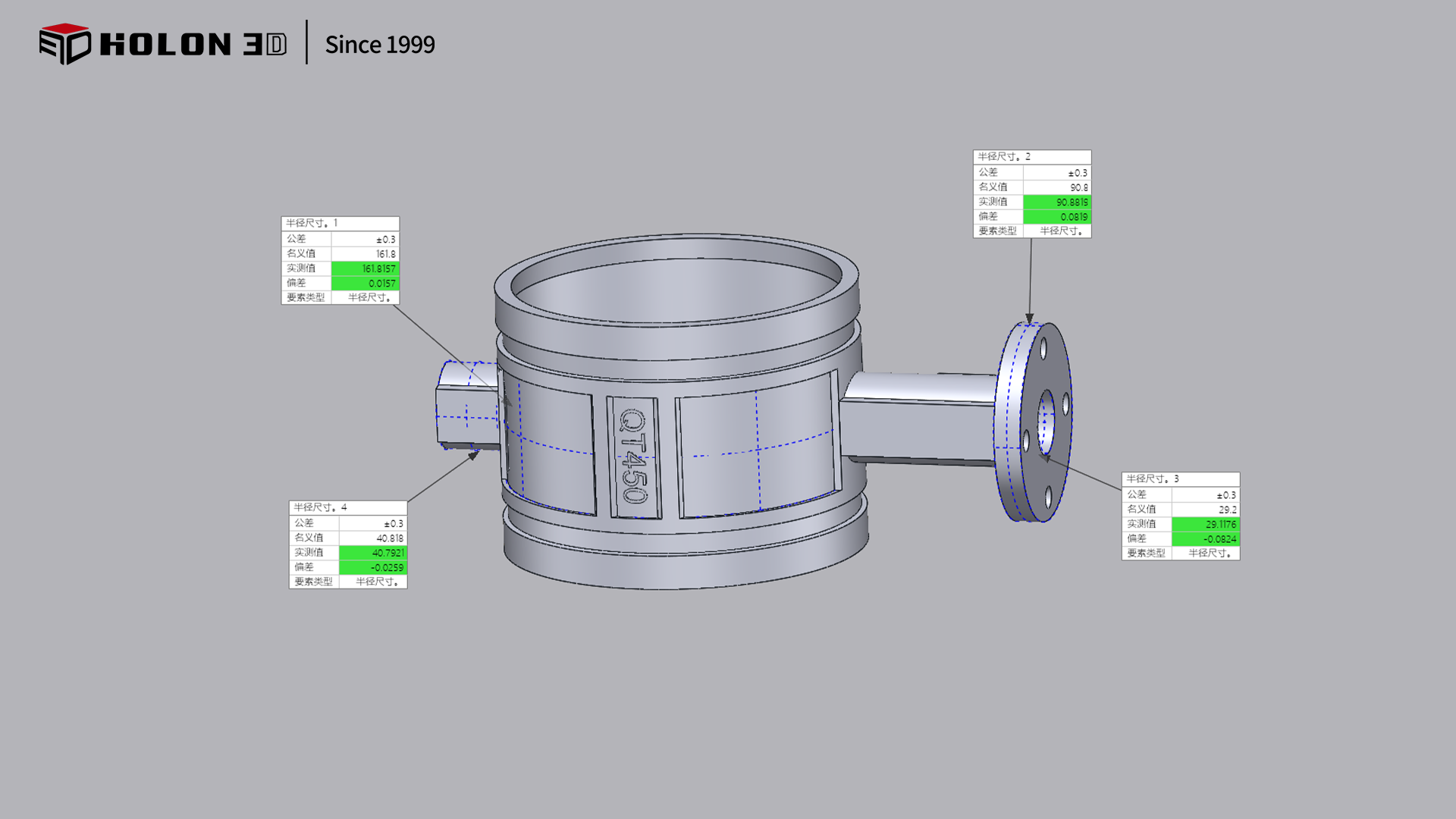This screenshot has width=1456, height=819.
Task: Click the arrowhead pointing to flange top edge
Action: point(1030,318)
